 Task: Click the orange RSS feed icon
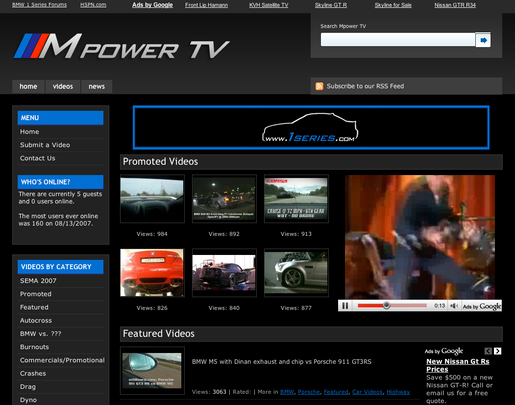(319, 86)
